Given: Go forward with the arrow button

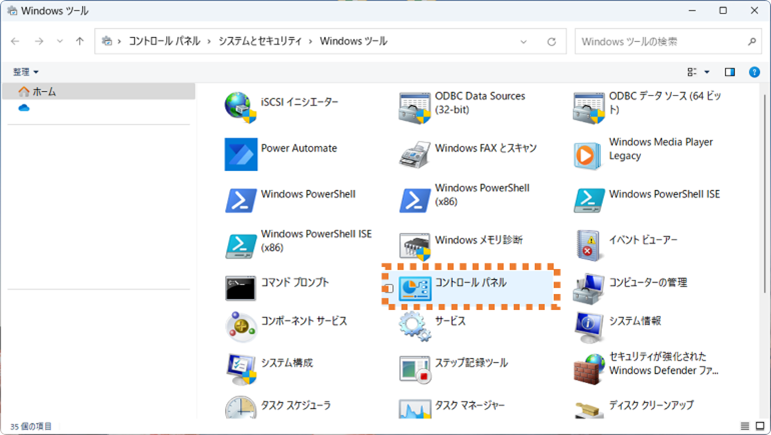Looking at the screenshot, I should [39, 41].
